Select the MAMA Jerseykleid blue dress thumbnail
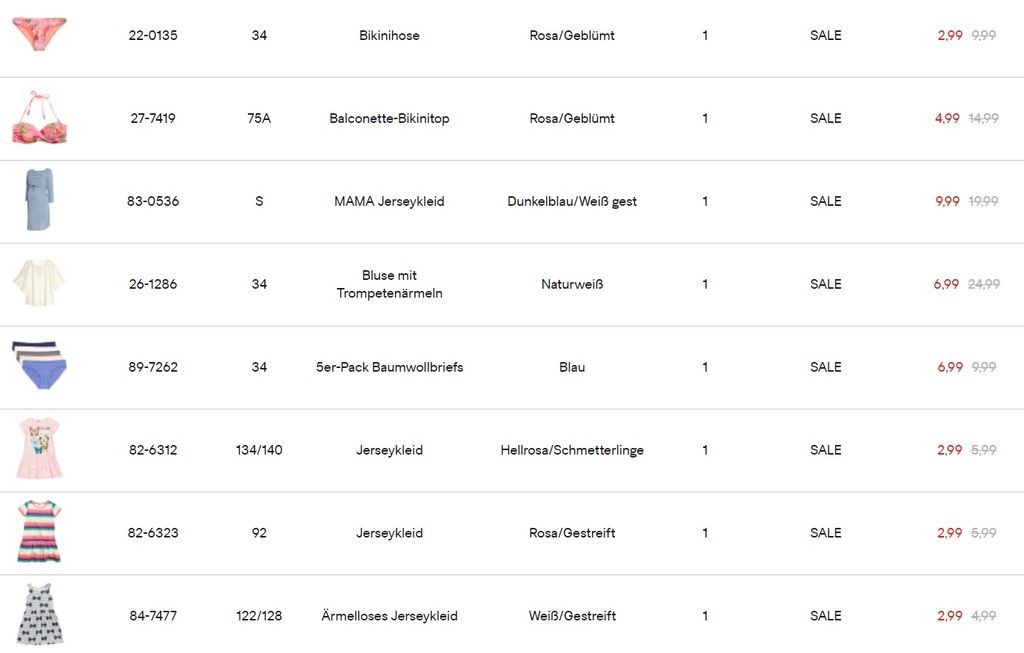Viewport: 1024px width, 653px height. 39,200
